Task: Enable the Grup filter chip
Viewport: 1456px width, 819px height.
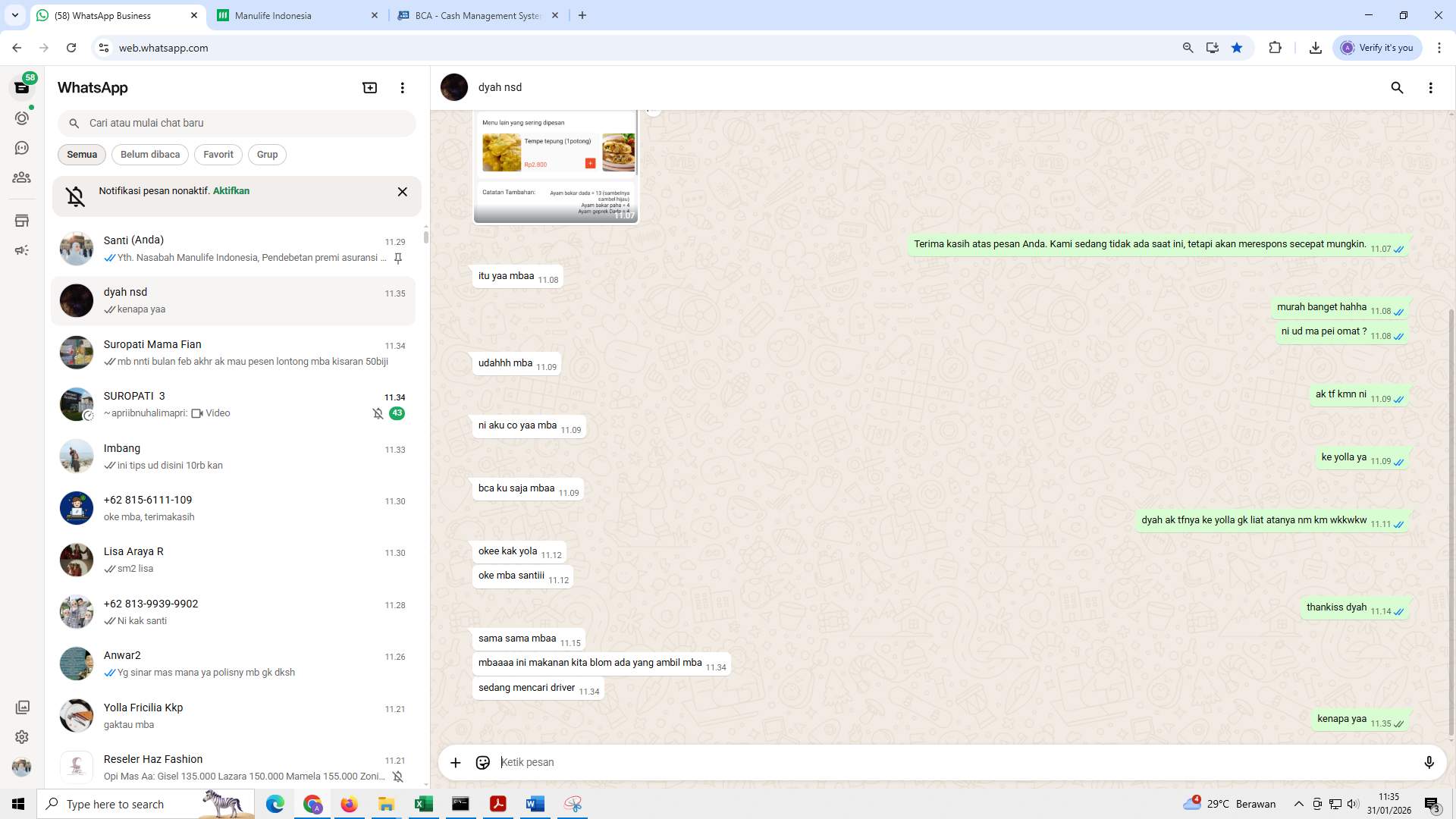Action: pyautogui.click(x=267, y=154)
